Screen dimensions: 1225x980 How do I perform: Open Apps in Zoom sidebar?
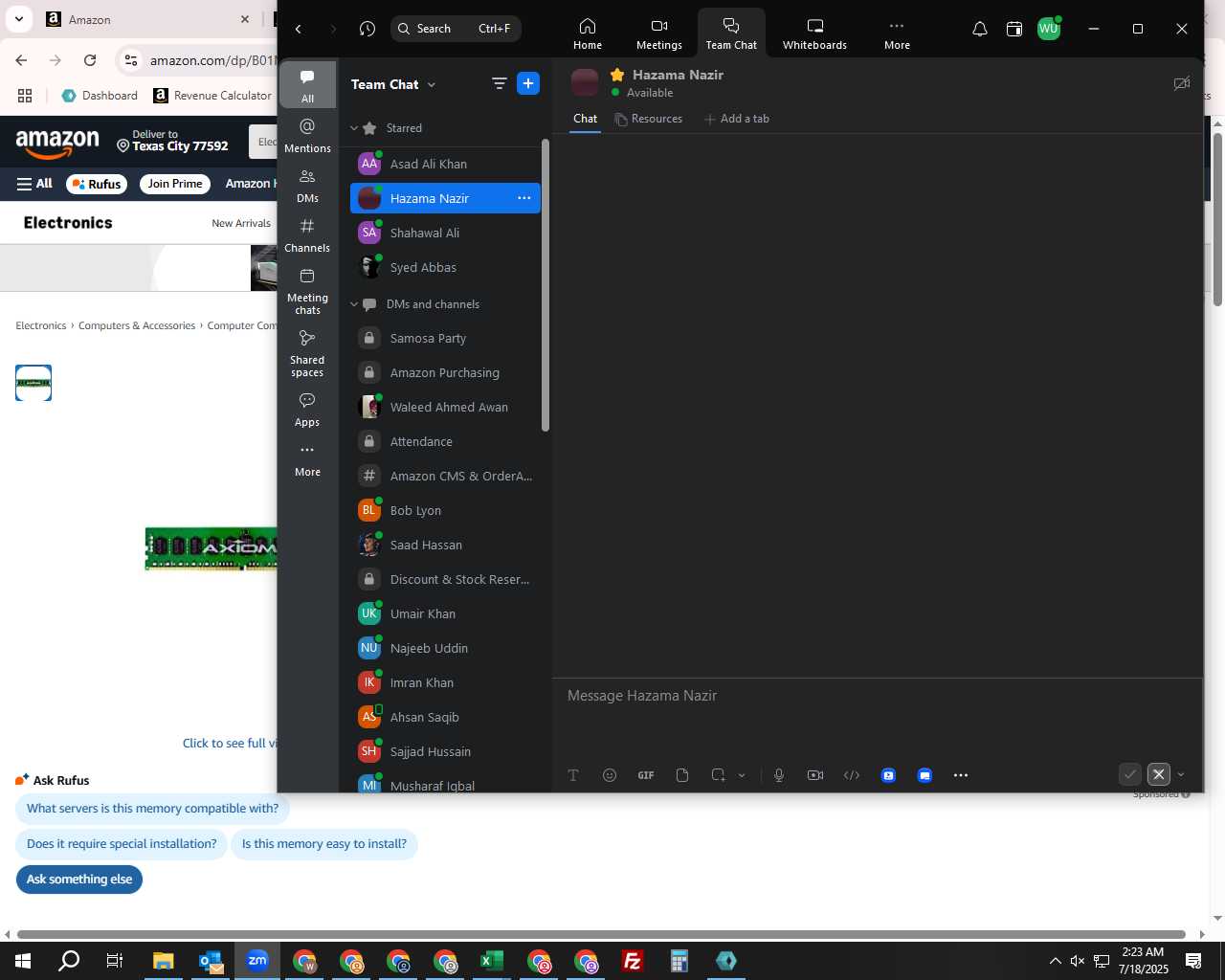(307, 409)
